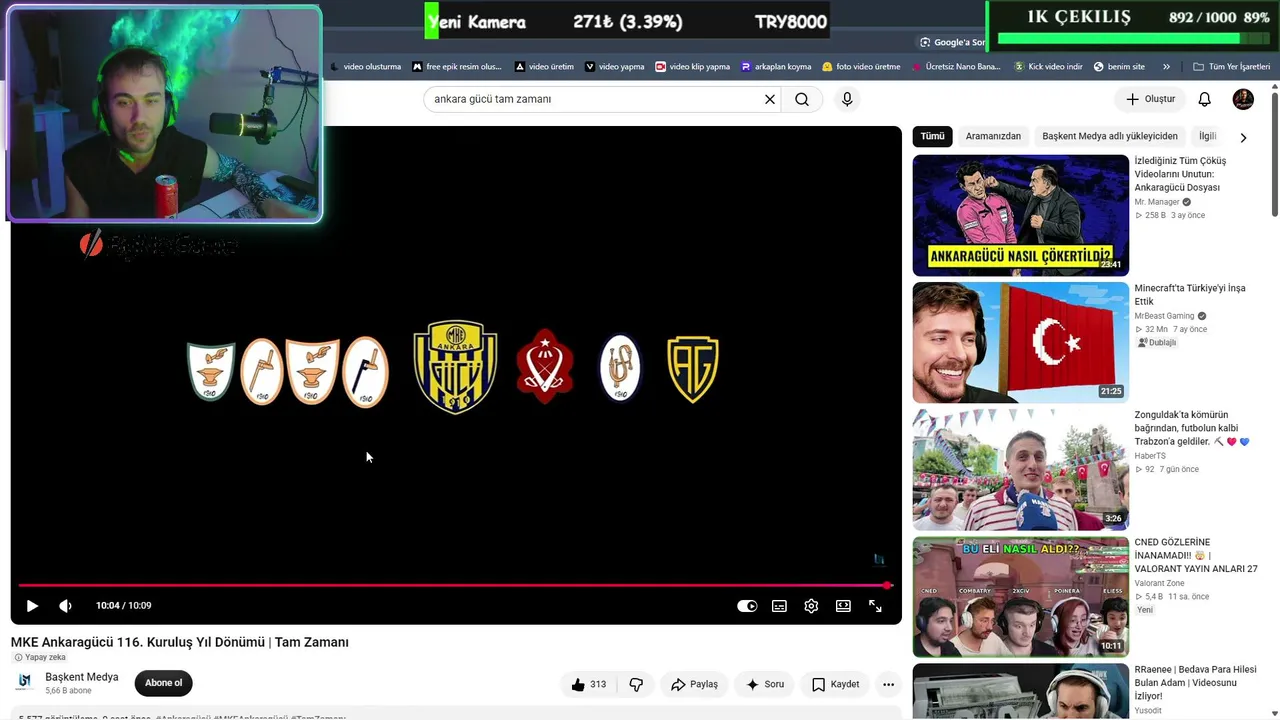Open the video yapma bookmark

coord(615,67)
